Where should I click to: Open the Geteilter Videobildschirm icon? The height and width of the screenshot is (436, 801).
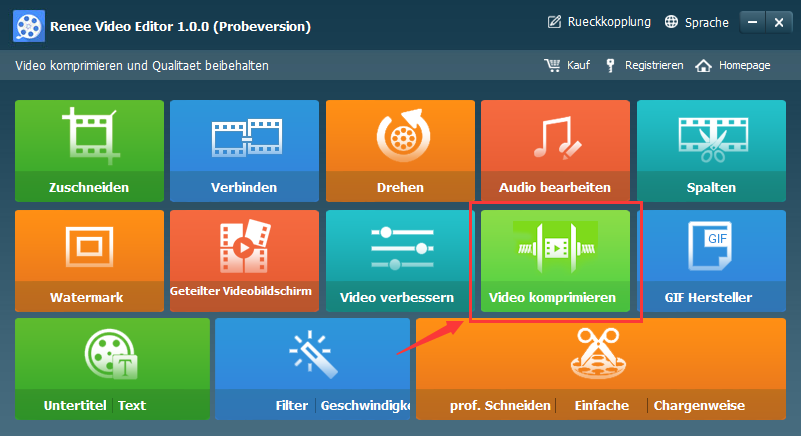tap(245, 246)
